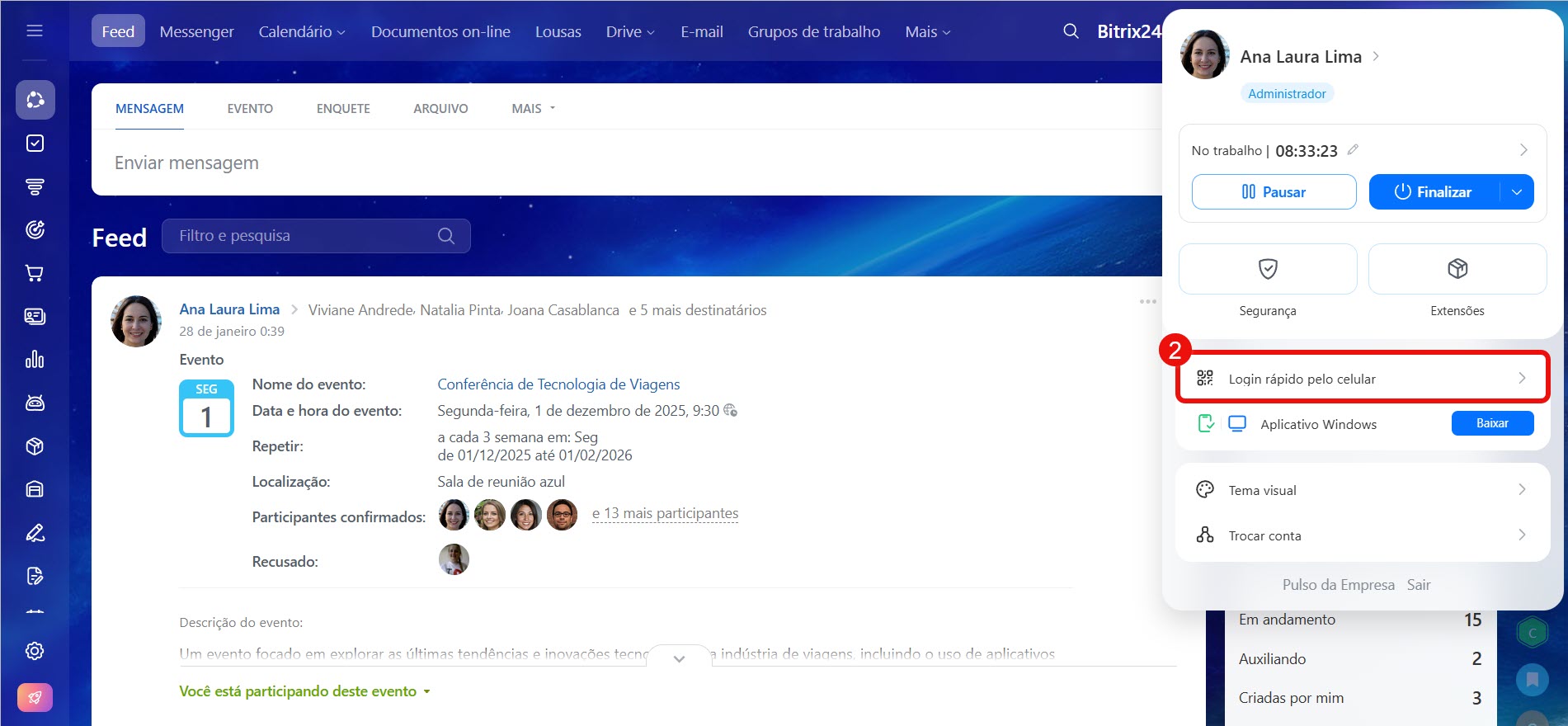Open Tasks checkmark icon in sidebar
This screenshot has height=726, width=1568.
pyautogui.click(x=35, y=144)
